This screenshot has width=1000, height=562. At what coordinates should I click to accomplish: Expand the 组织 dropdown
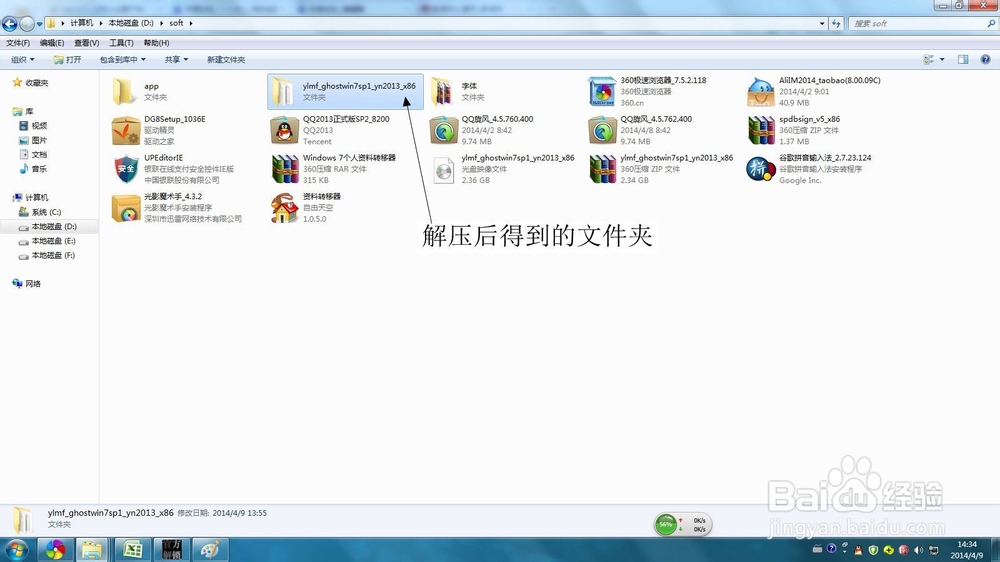click(x=23, y=59)
